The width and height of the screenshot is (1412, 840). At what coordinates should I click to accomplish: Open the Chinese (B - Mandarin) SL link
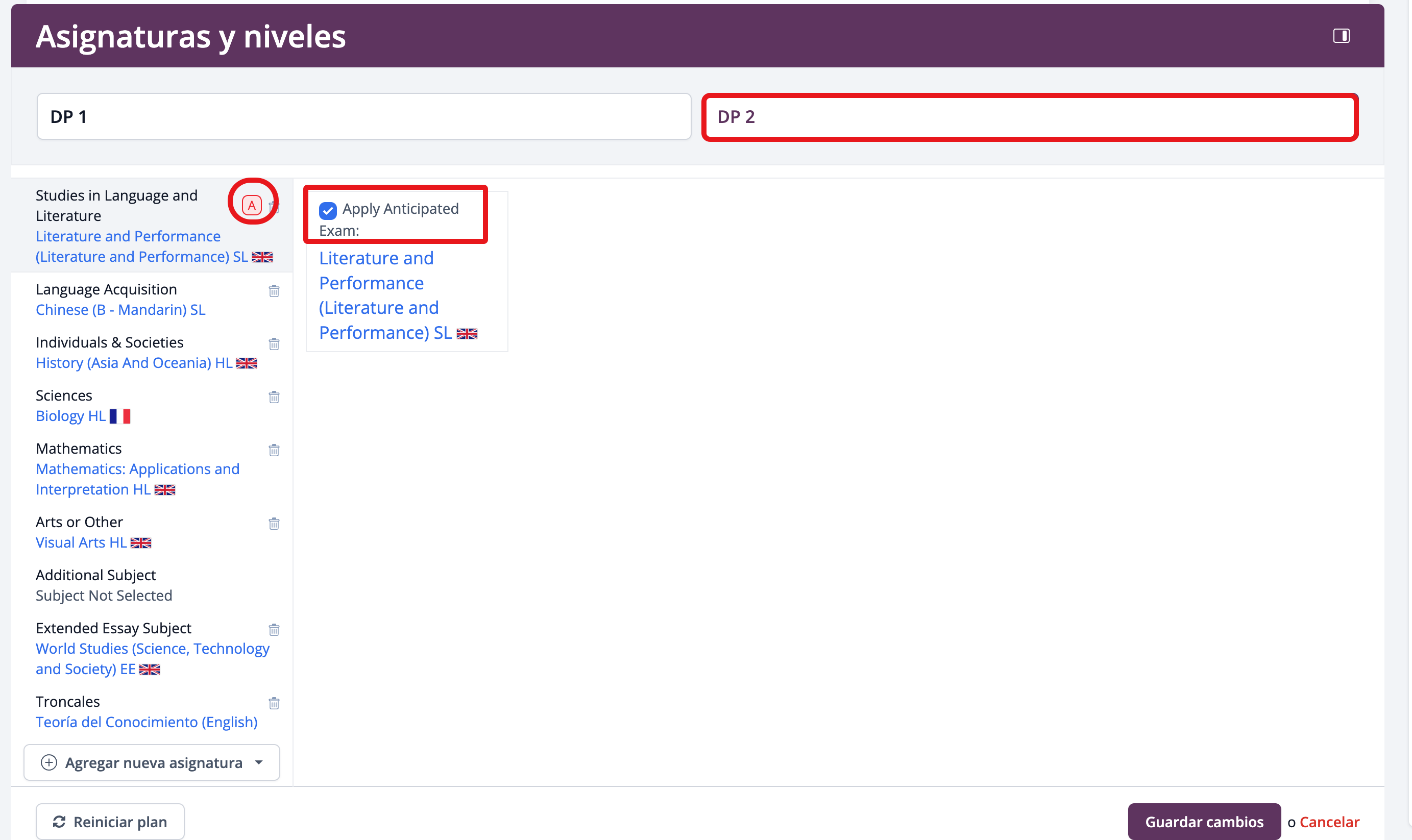tap(120, 310)
